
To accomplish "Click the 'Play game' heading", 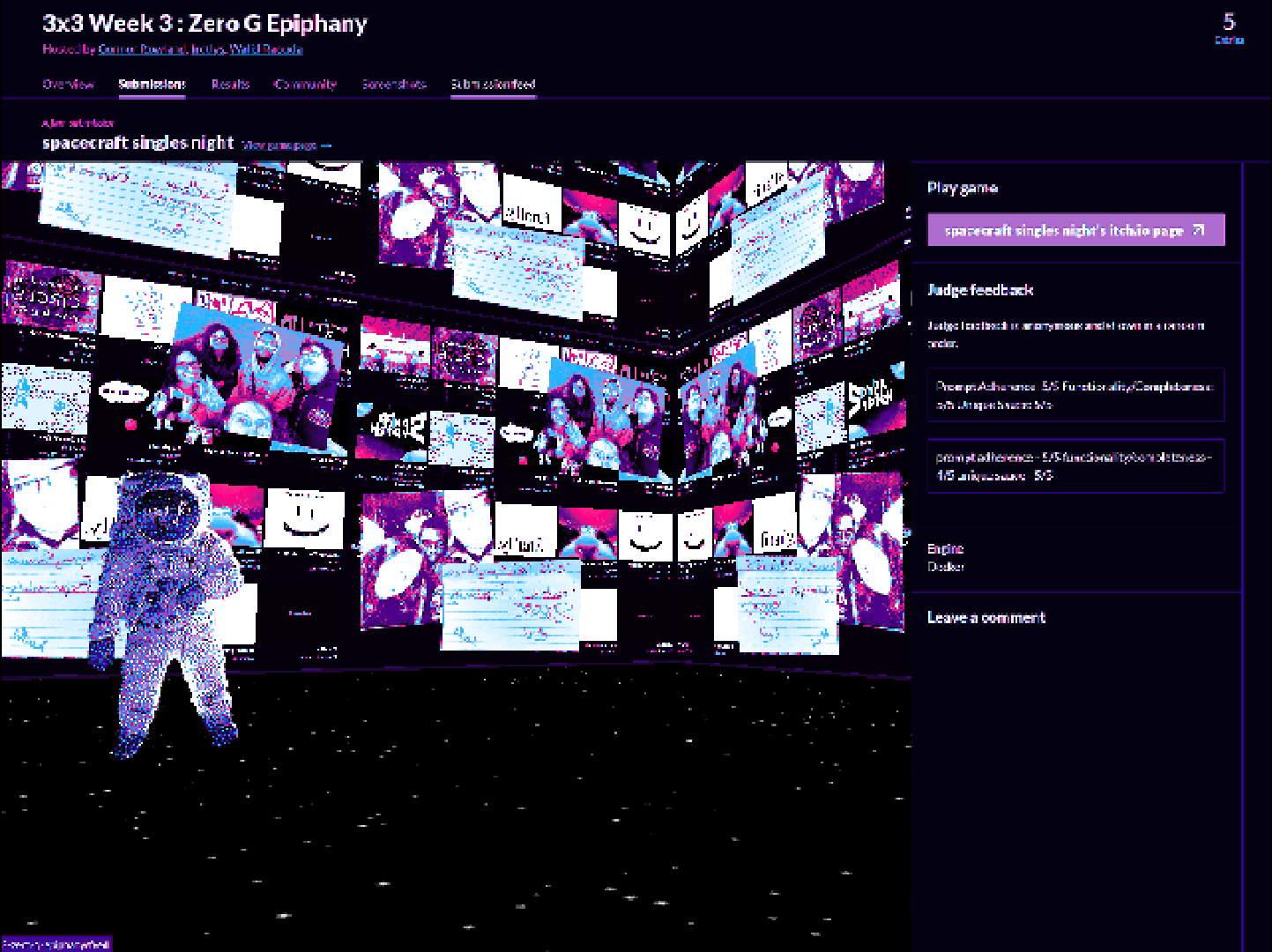I will pyautogui.click(x=963, y=187).
